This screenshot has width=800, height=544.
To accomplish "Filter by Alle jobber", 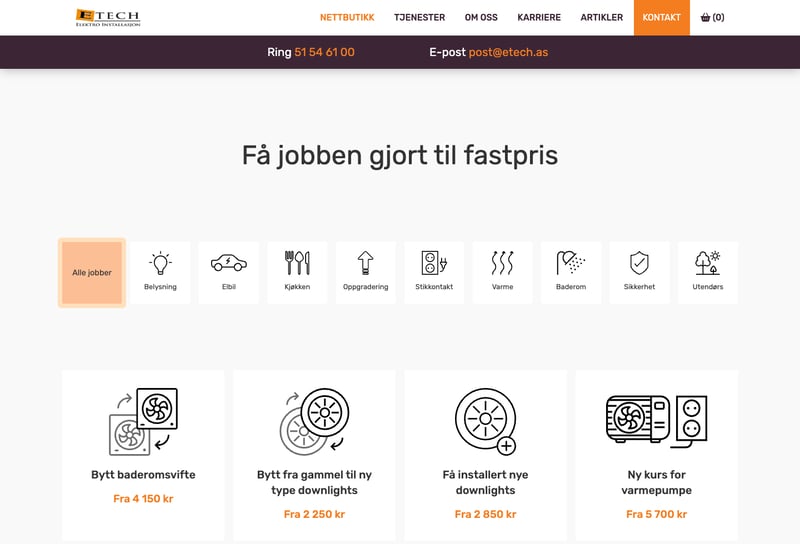I will tap(92, 273).
